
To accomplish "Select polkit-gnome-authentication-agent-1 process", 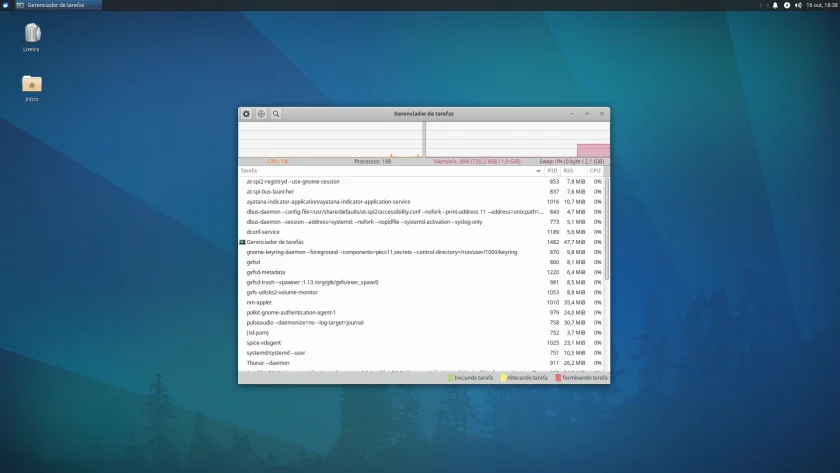I will coord(421,313).
